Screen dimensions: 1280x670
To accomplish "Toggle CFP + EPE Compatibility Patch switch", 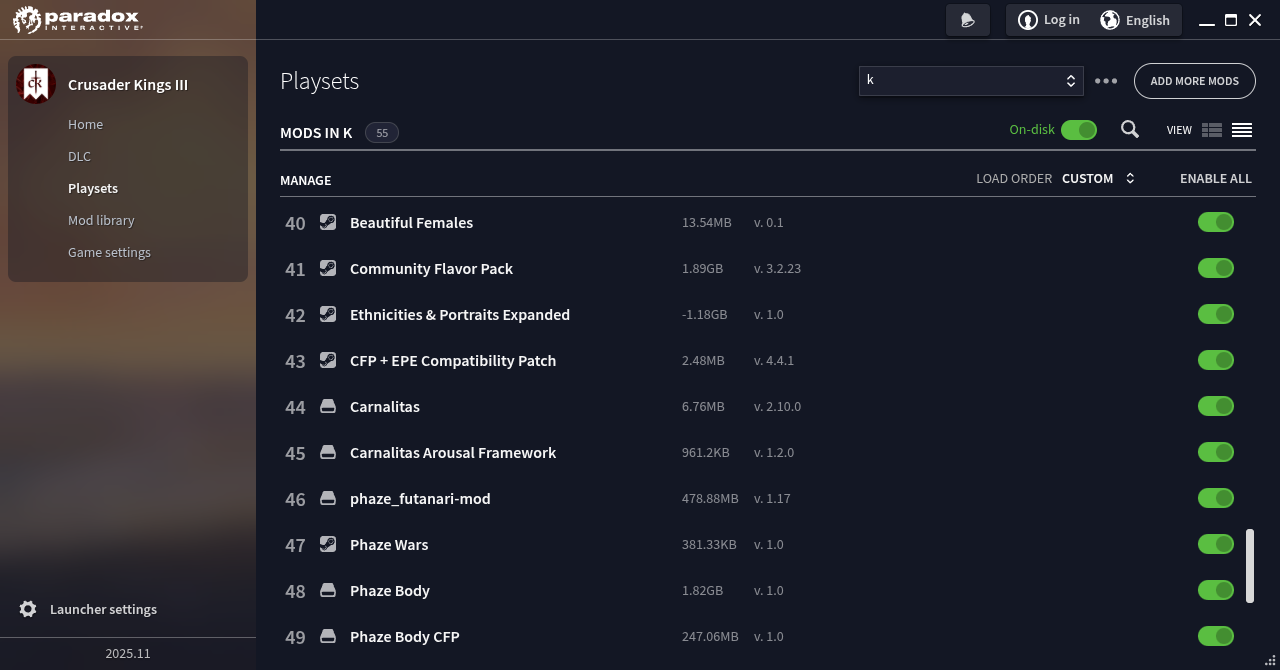I will click(1216, 360).
